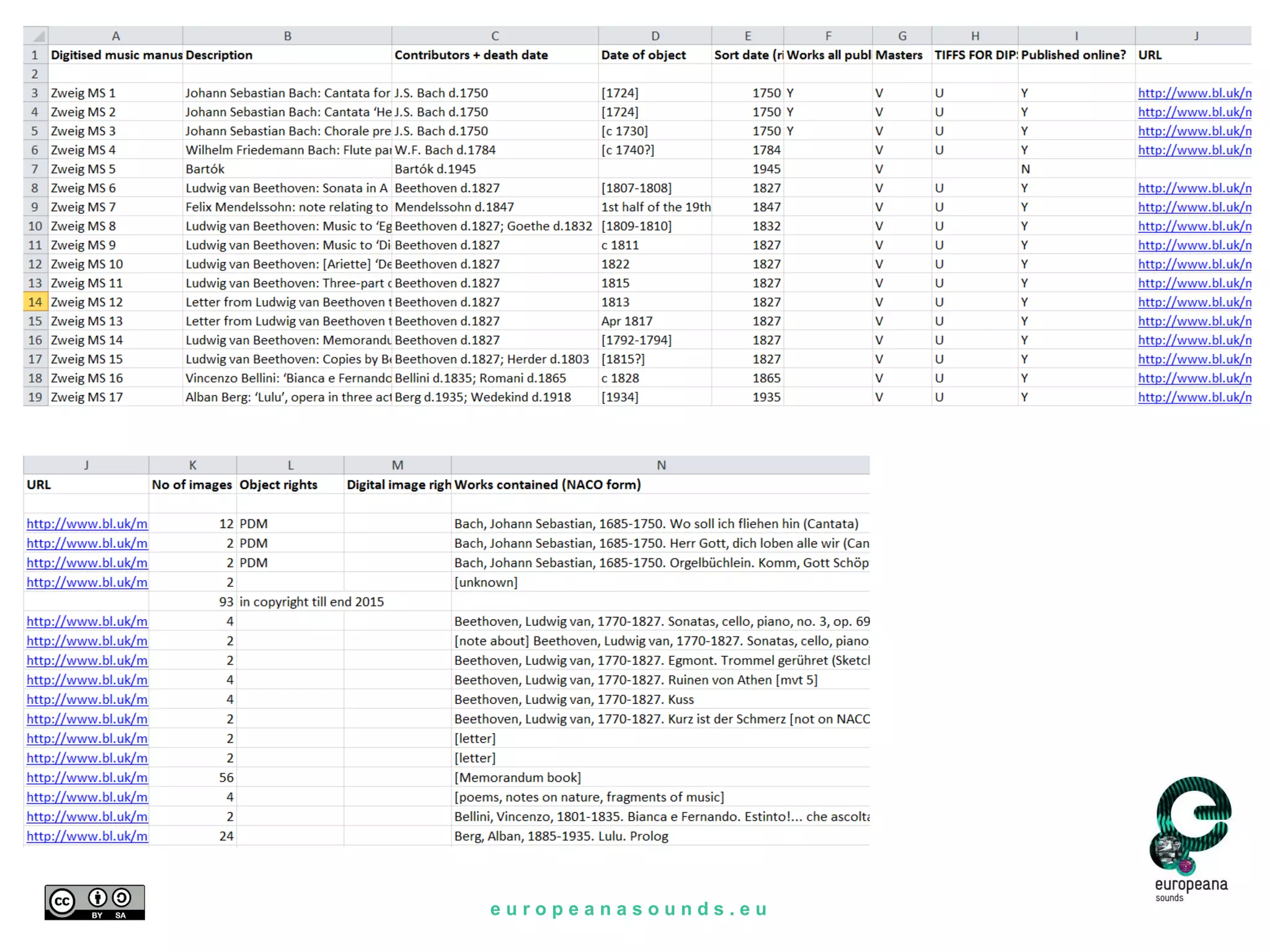Click the 'Published online?' header cell

(1073, 55)
